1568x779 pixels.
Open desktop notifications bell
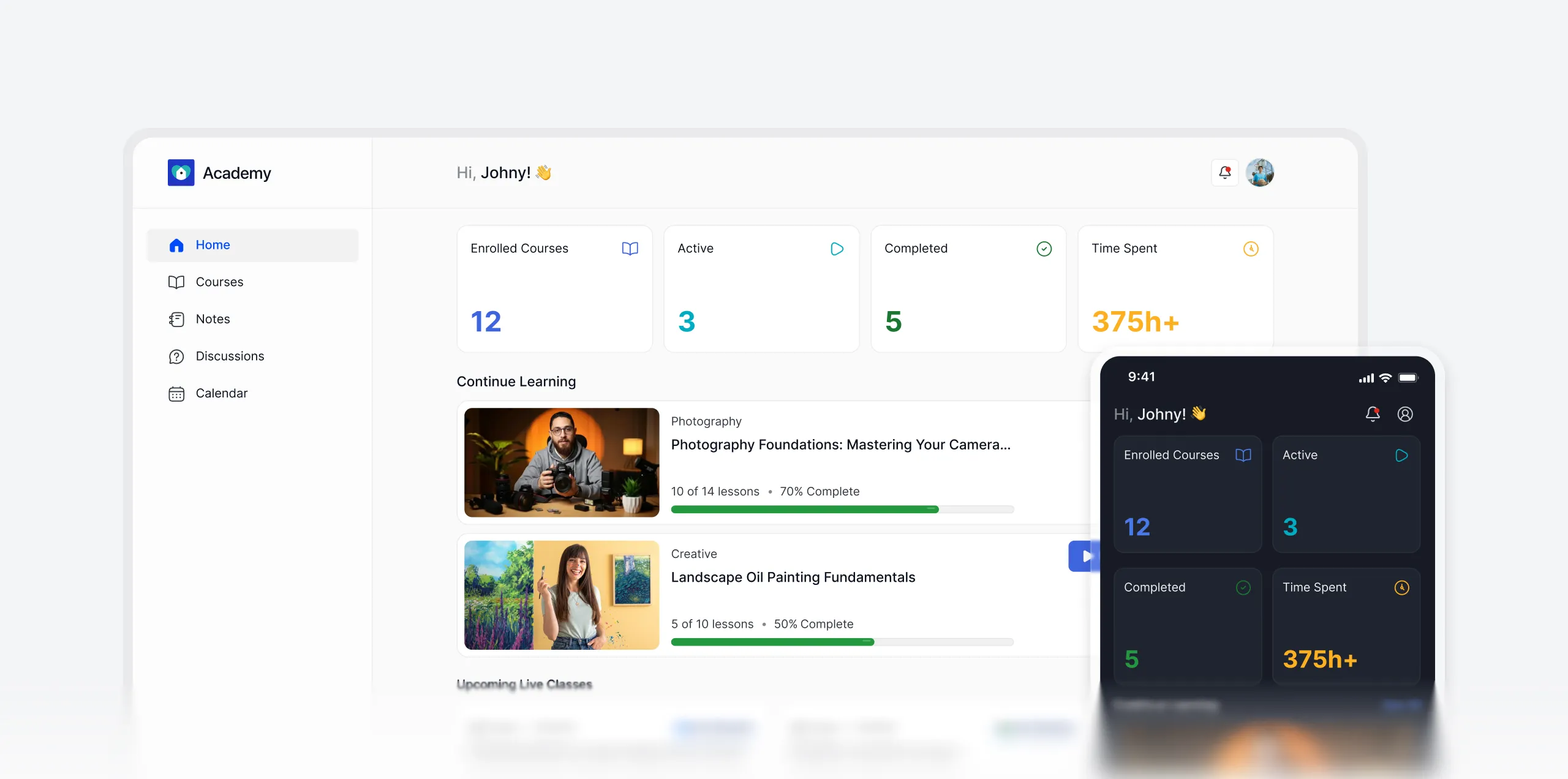click(x=1225, y=173)
